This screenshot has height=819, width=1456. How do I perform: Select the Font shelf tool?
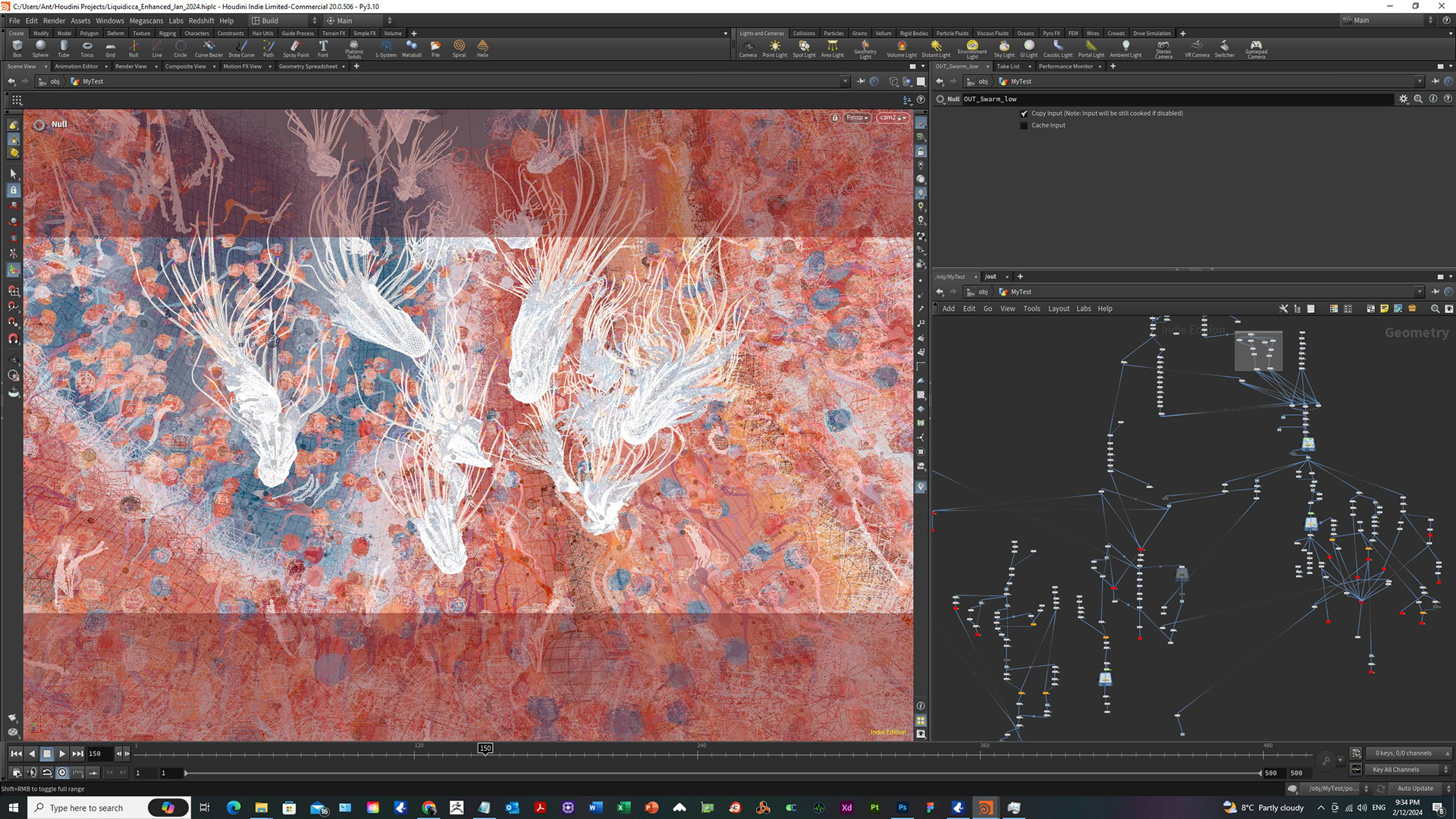323,49
